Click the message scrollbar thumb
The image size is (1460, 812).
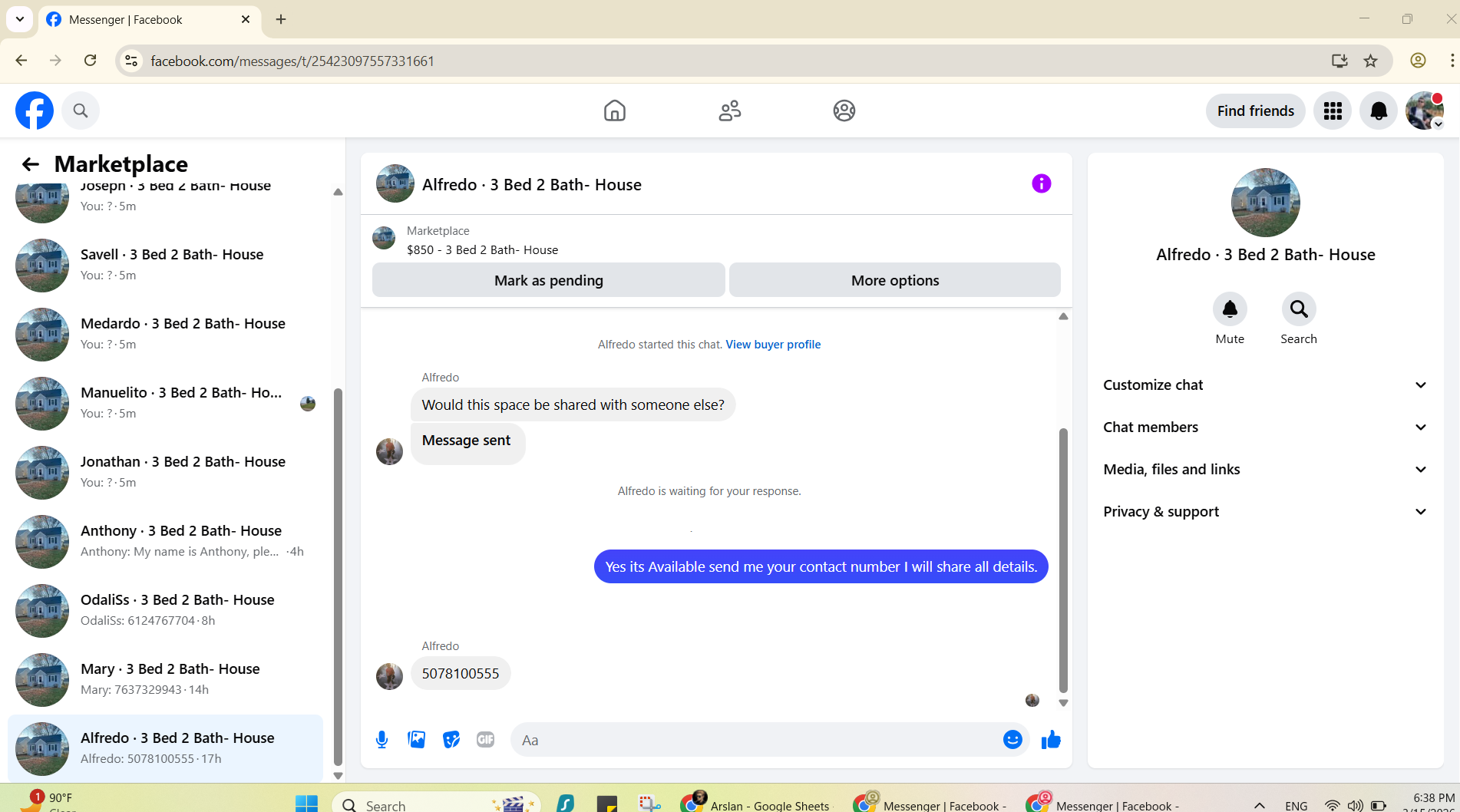point(1063,560)
